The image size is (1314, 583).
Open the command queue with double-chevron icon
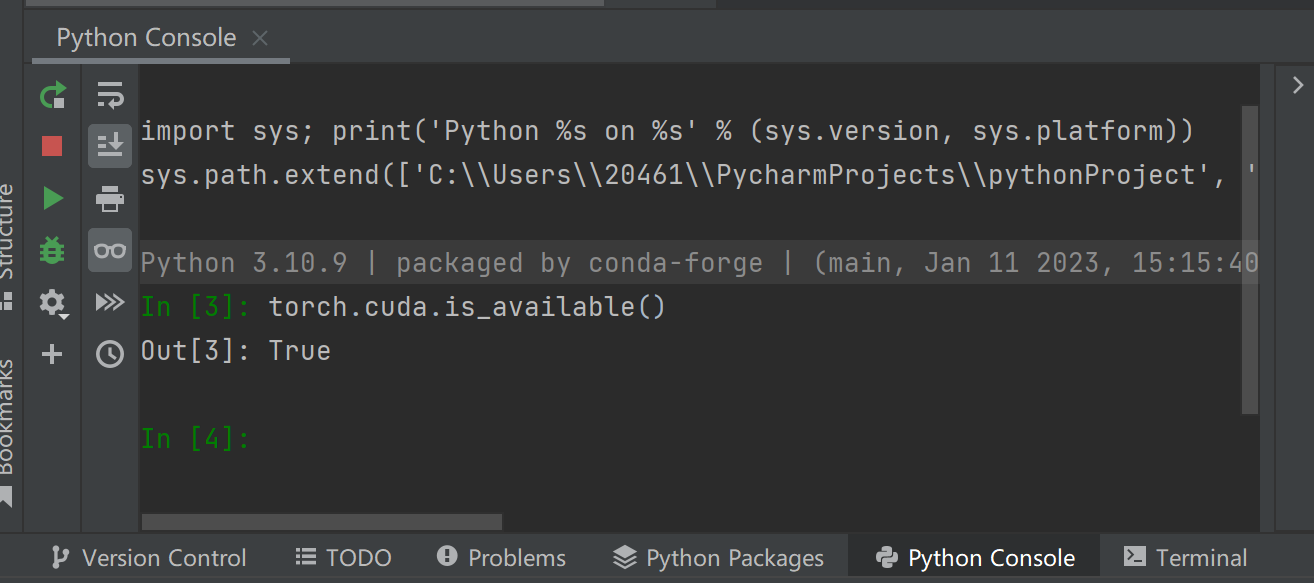click(x=109, y=302)
